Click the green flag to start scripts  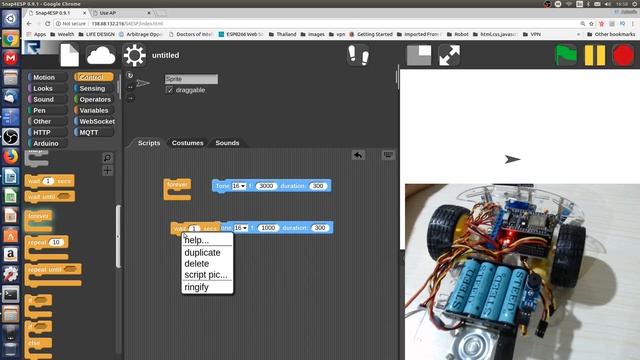tap(566, 55)
